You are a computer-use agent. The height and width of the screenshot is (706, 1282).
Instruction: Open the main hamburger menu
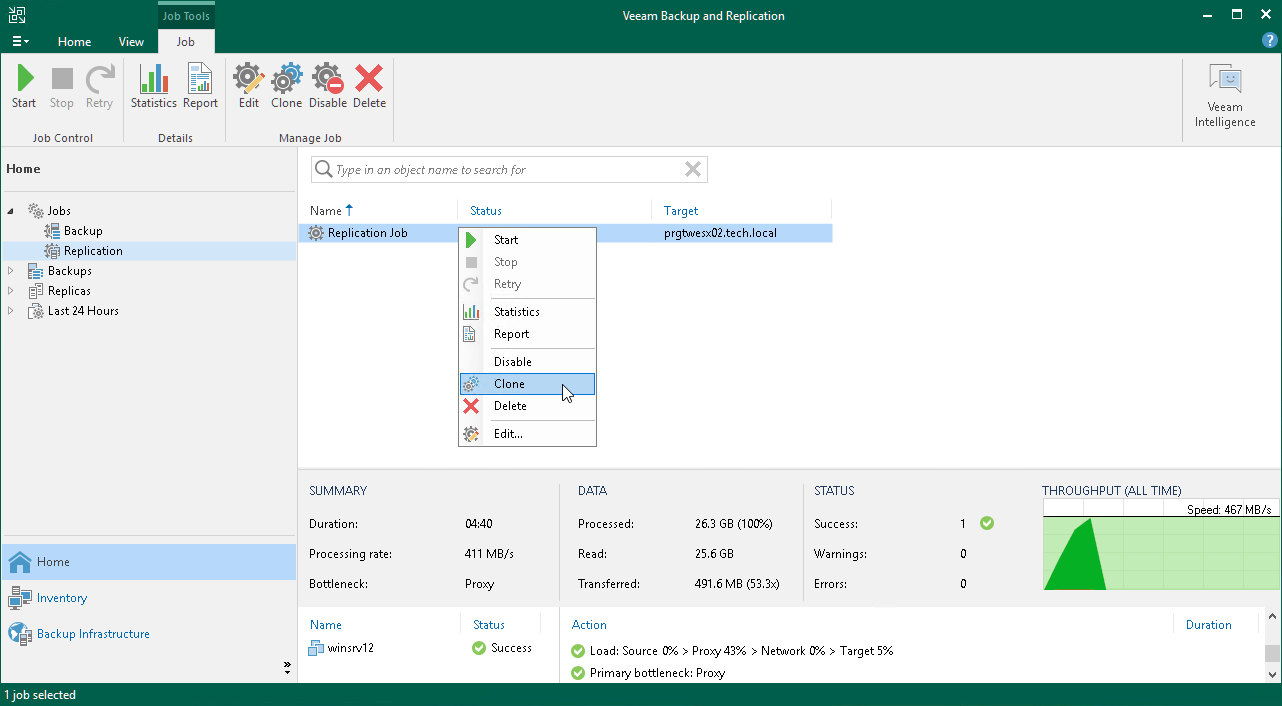tap(20, 42)
